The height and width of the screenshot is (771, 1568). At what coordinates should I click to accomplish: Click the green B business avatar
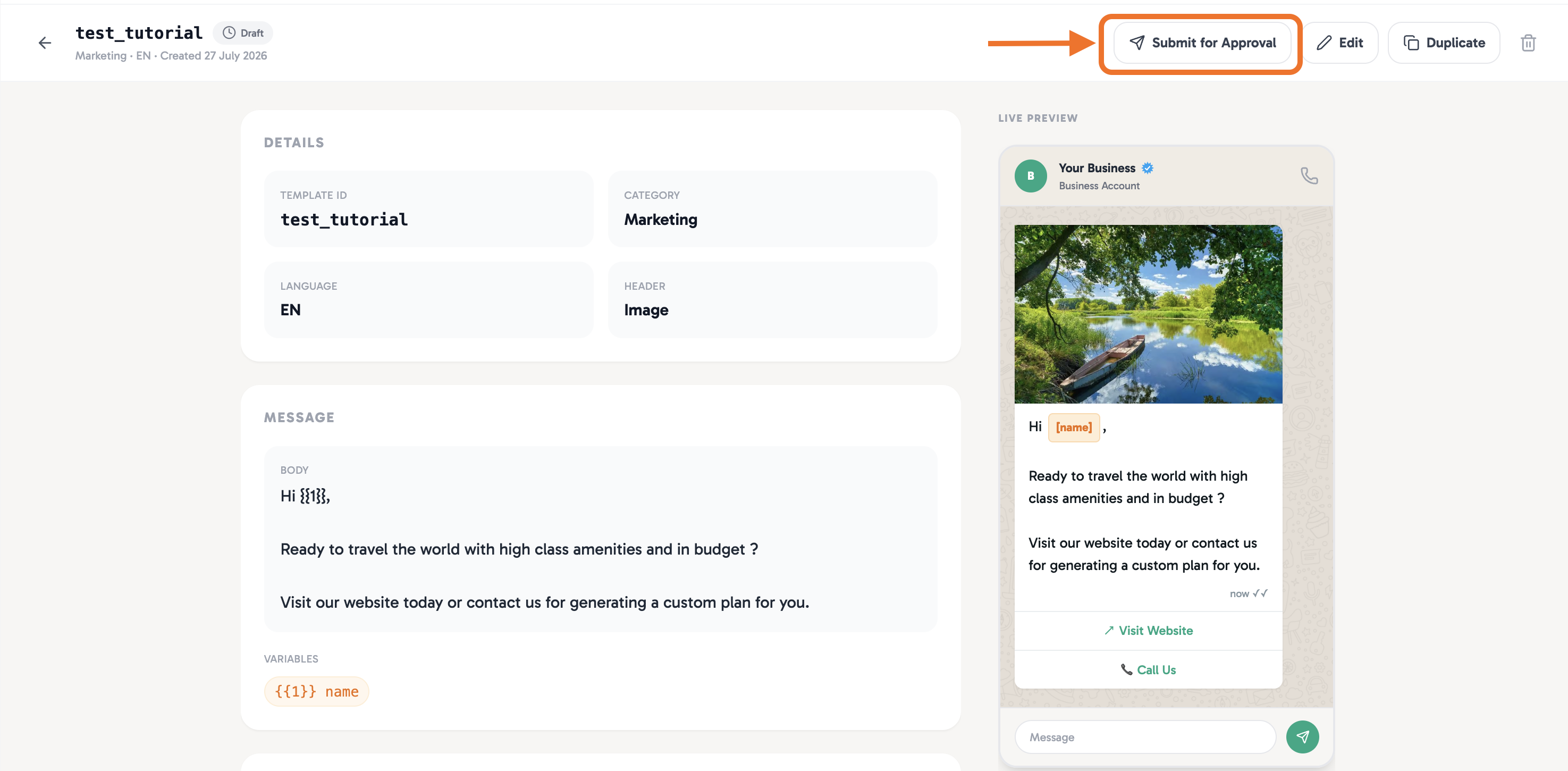(1031, 176)
